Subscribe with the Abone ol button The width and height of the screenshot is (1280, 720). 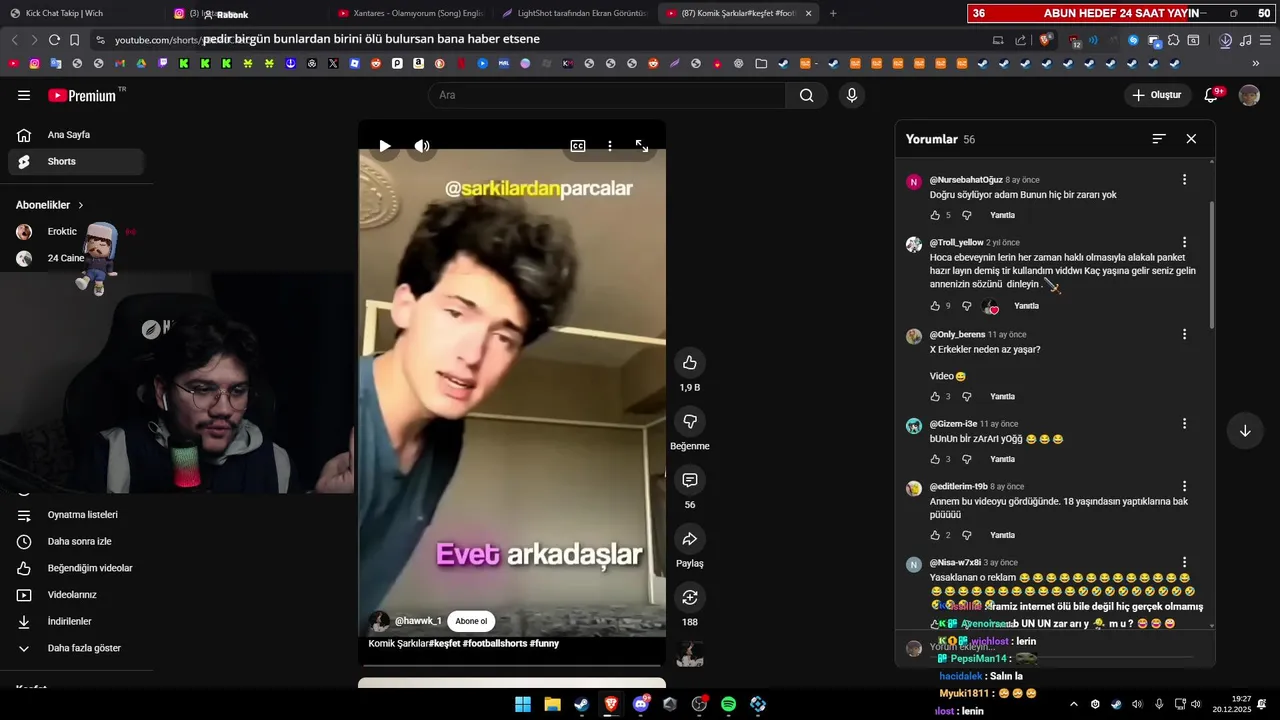(471, 621)
